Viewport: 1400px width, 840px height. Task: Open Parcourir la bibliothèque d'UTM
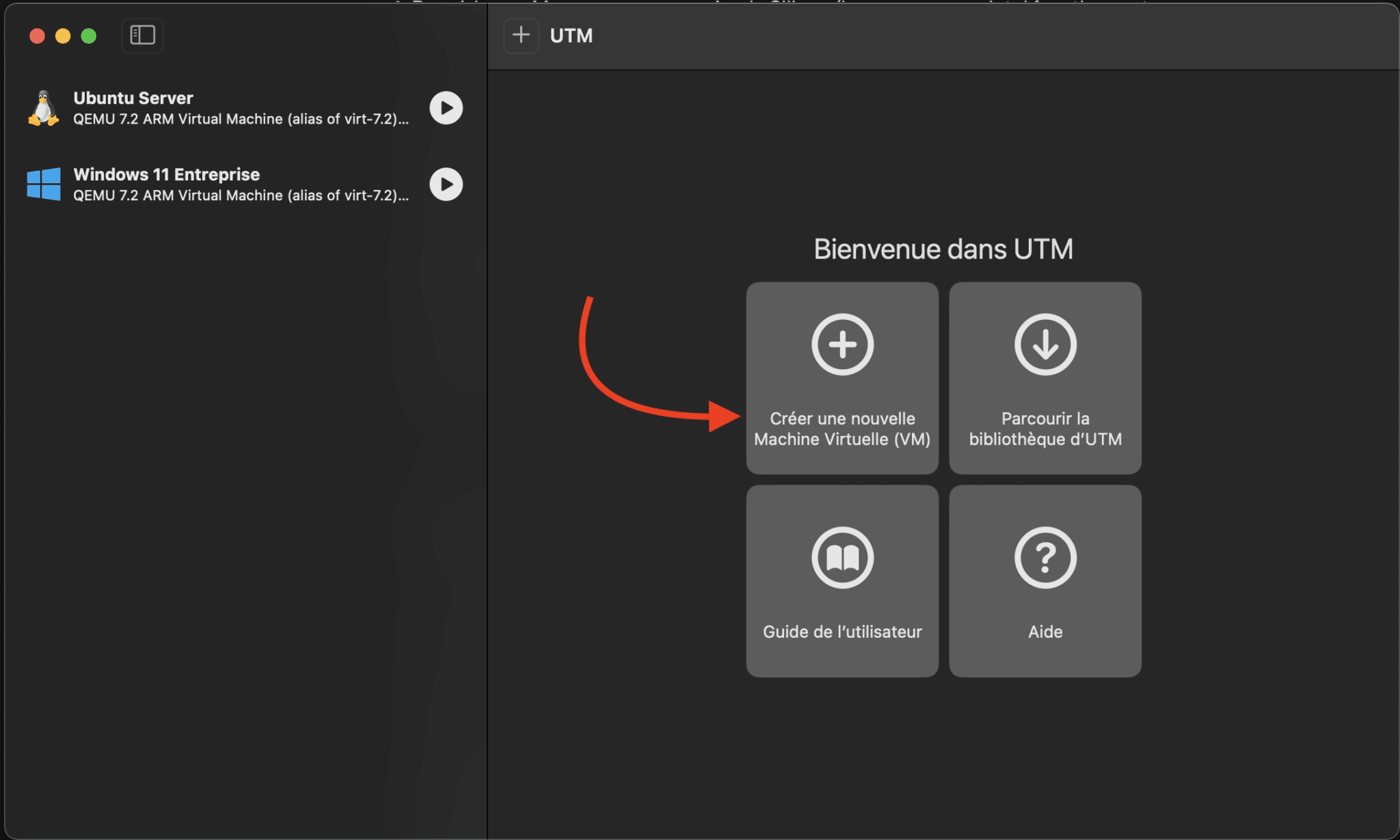pyautogui.click(x=1045, y=379)
